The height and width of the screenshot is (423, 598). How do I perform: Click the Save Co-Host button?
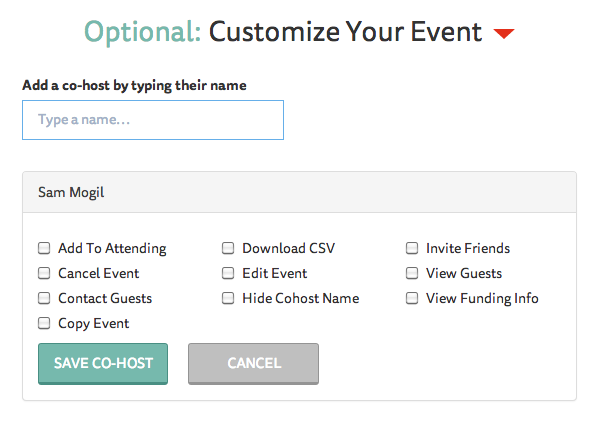point(103,363)
